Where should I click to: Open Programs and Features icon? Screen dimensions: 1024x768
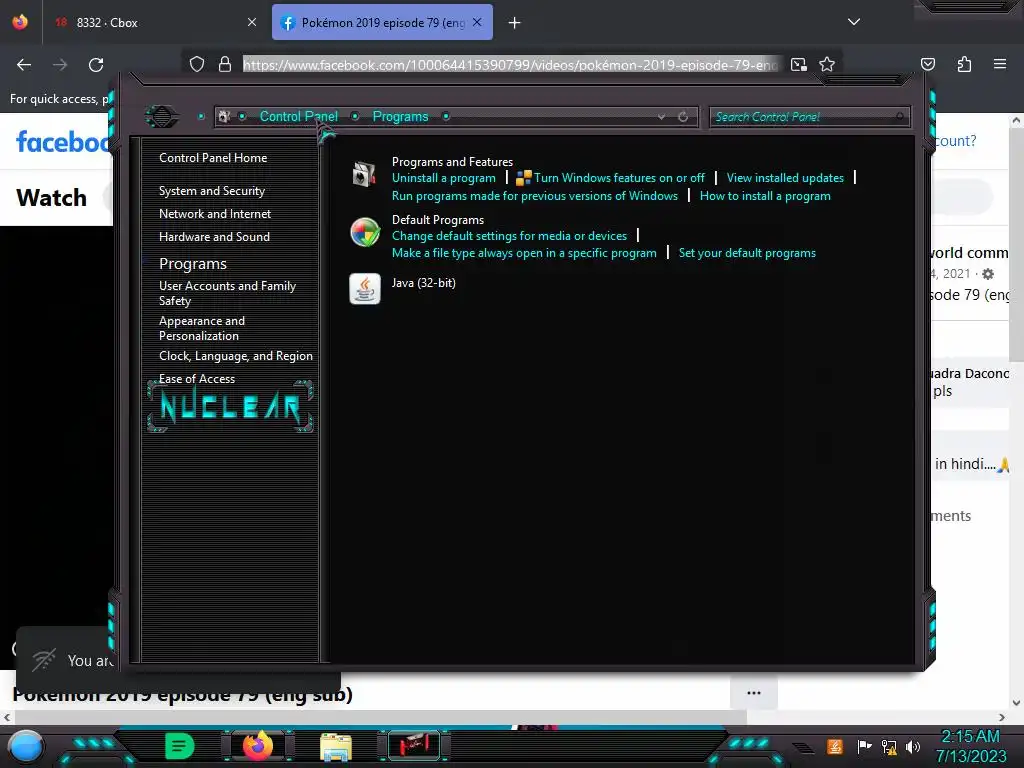[x=364, y=174]
